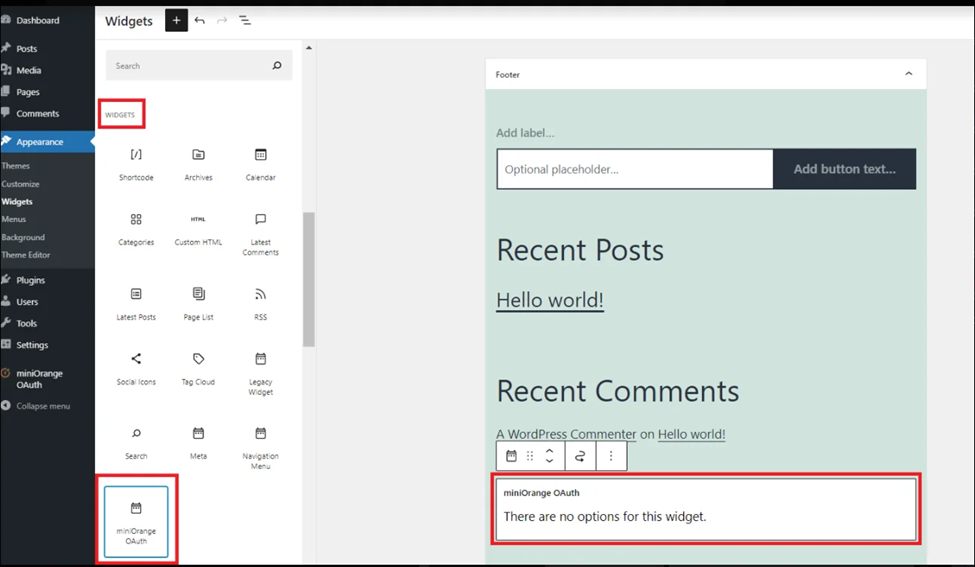Screen dimensions: 975x567
Task: Click the block inserter scrollbar
Action: (x=309, y=280)
